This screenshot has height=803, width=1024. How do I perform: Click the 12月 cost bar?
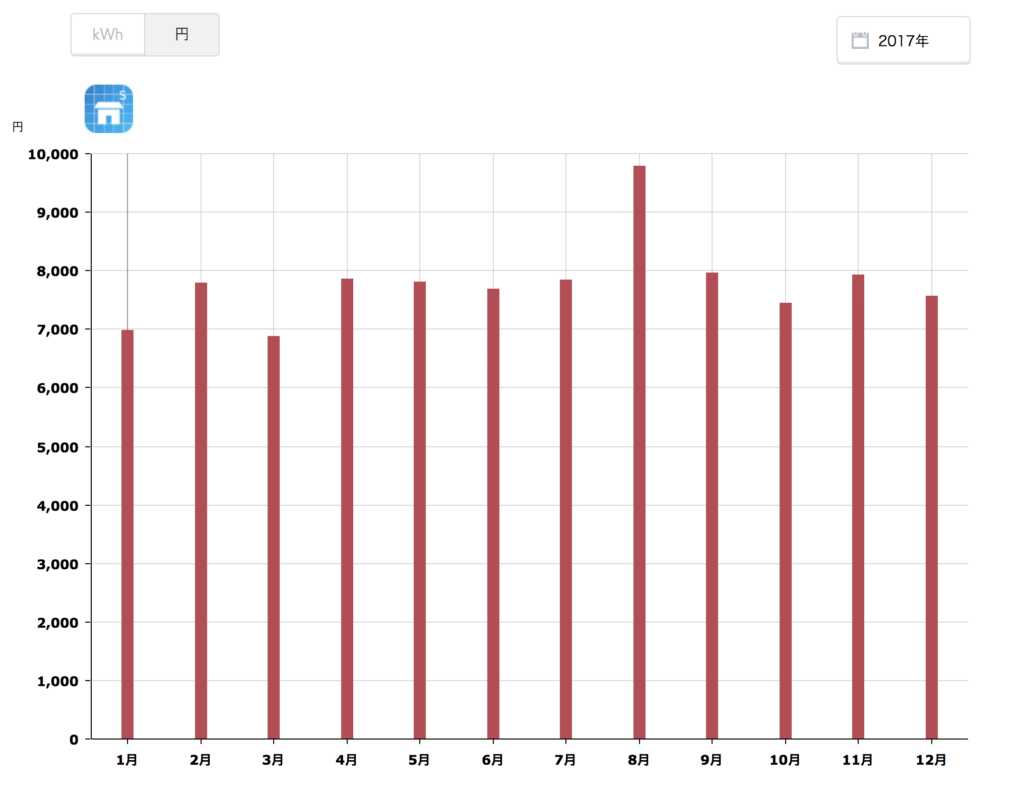[931, 517]
